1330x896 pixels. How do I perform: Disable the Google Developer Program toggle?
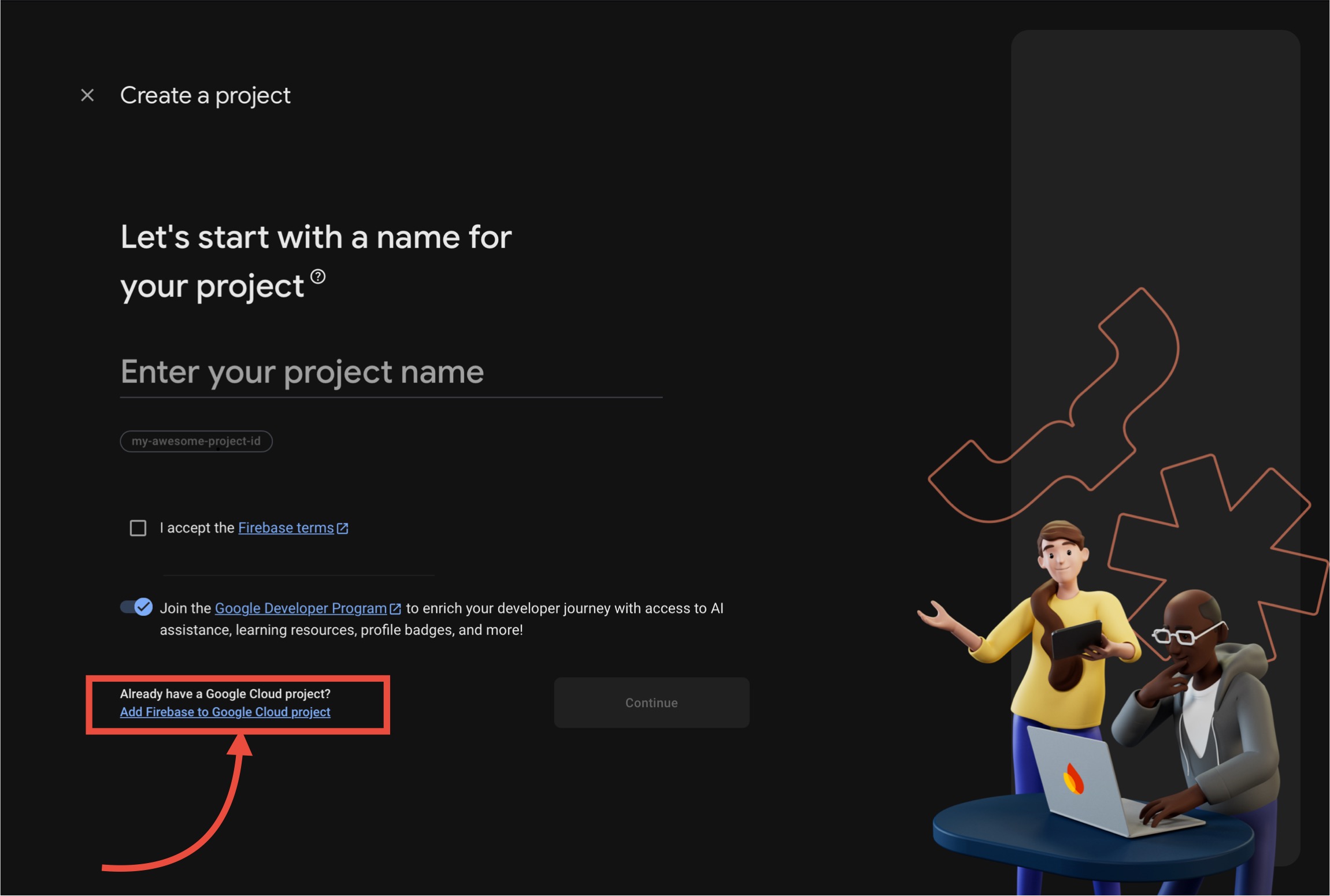(136, 607)
